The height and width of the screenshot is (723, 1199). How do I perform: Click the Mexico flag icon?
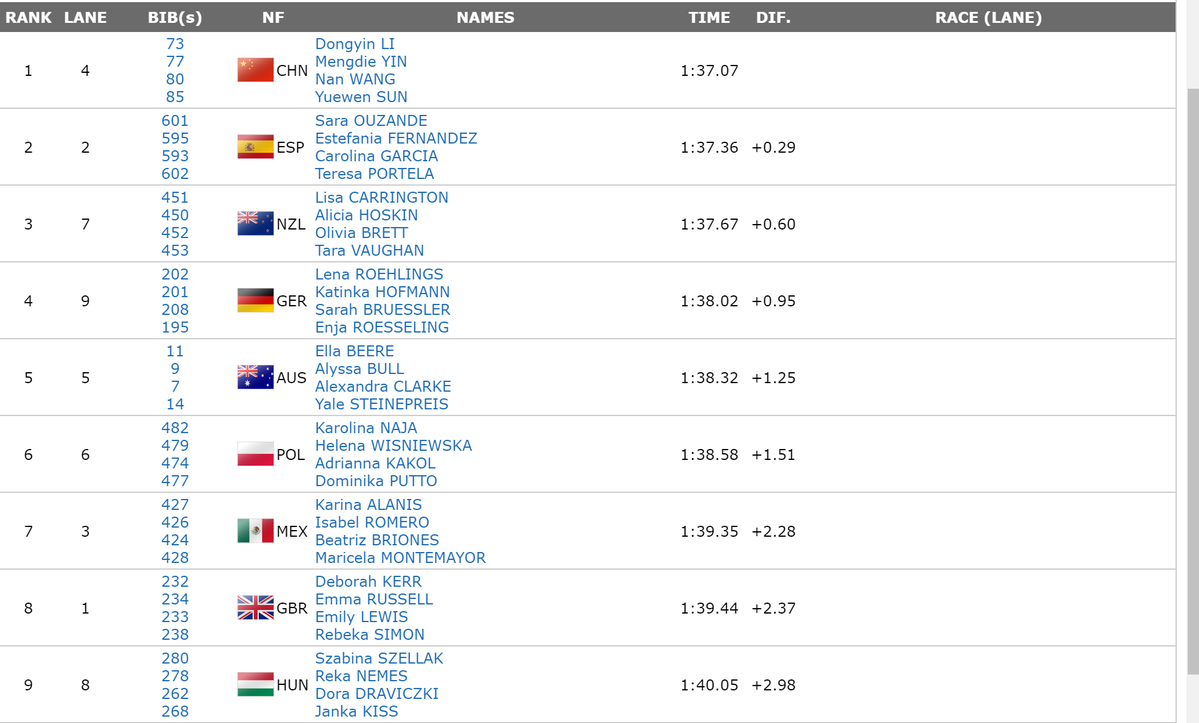[x=255, y=531]
